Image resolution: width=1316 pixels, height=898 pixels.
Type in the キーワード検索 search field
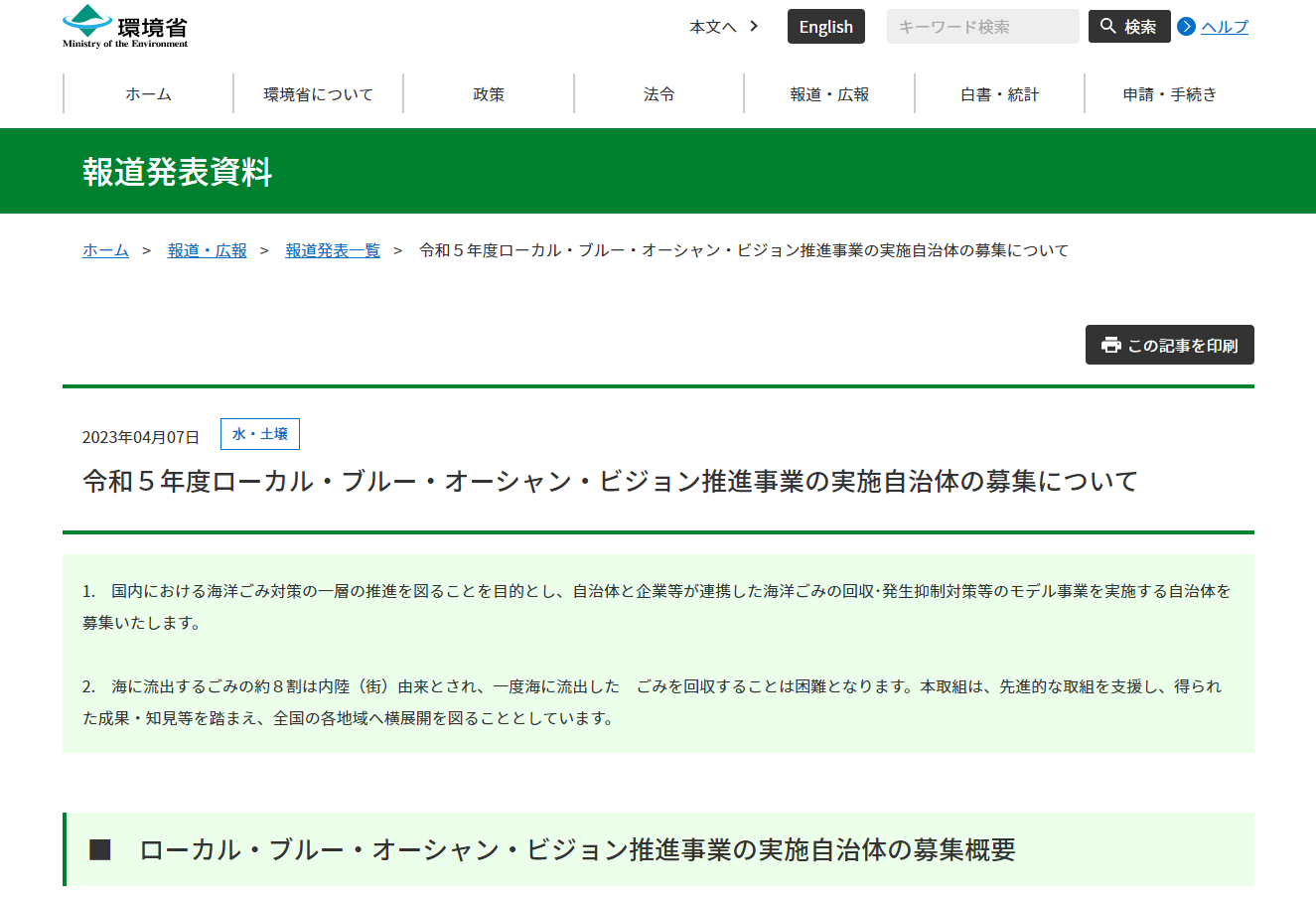tap(981, 27)
